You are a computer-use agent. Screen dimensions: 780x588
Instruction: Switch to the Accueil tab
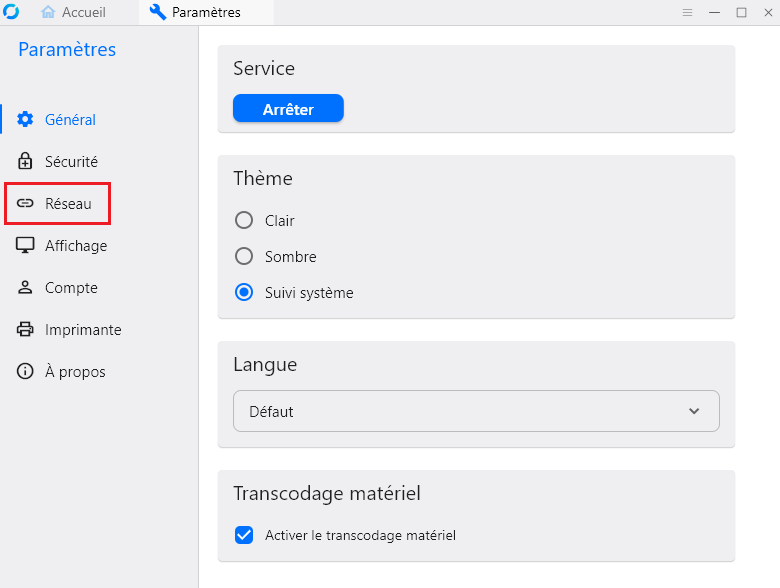[74, 12]
